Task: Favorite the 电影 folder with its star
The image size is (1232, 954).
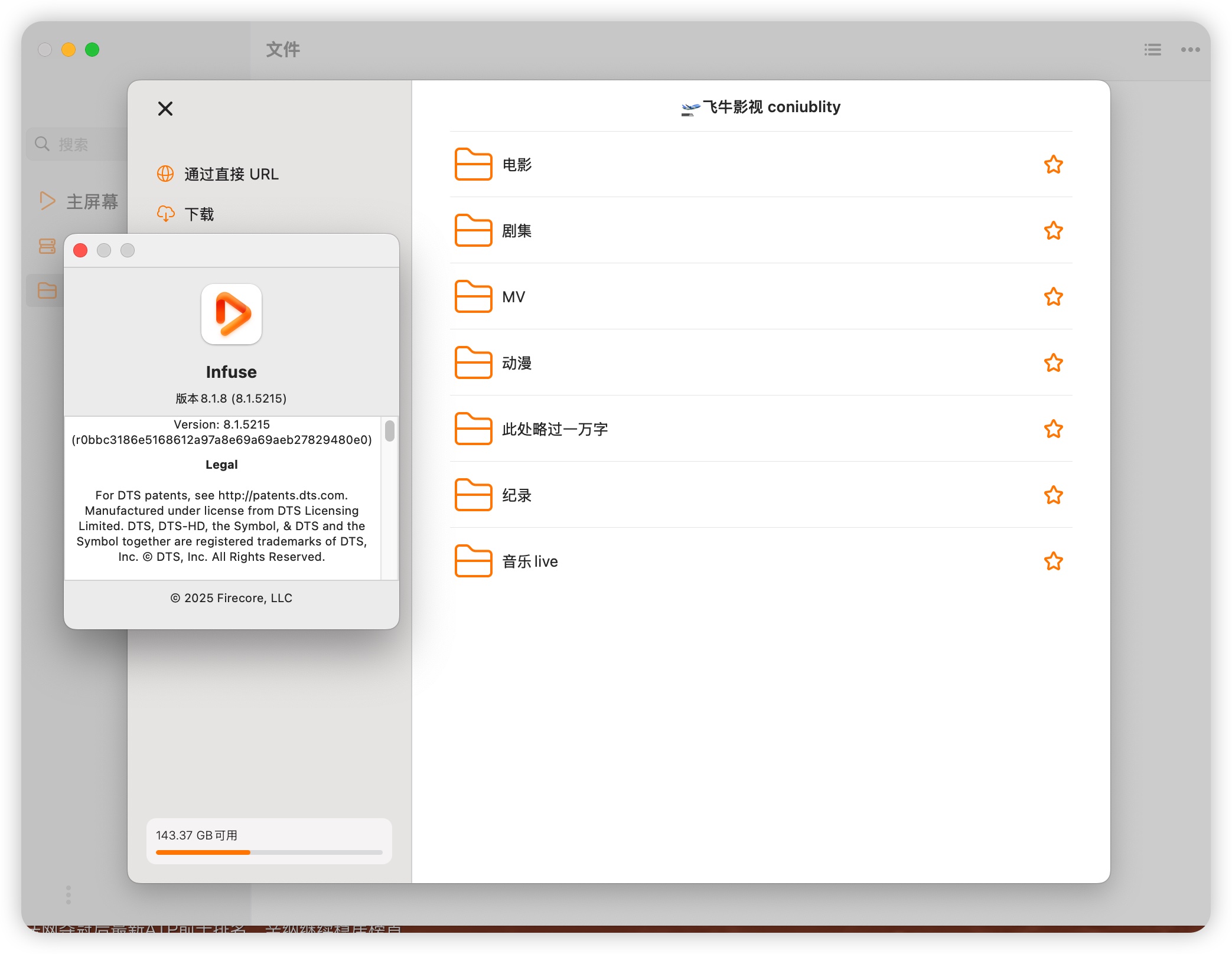Action: [x=1053, y=165]
